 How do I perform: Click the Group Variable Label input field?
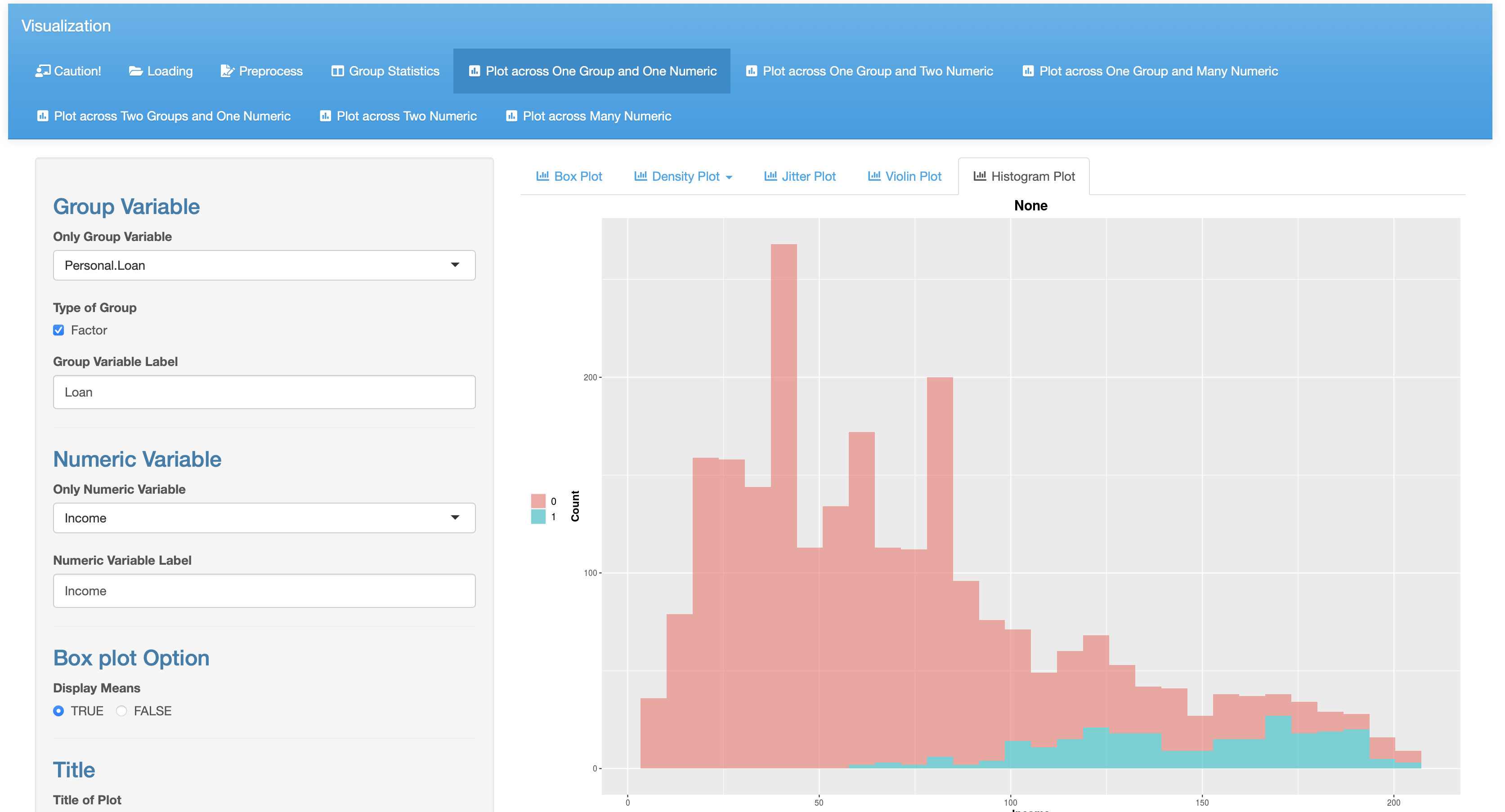[x=264, y=392]
